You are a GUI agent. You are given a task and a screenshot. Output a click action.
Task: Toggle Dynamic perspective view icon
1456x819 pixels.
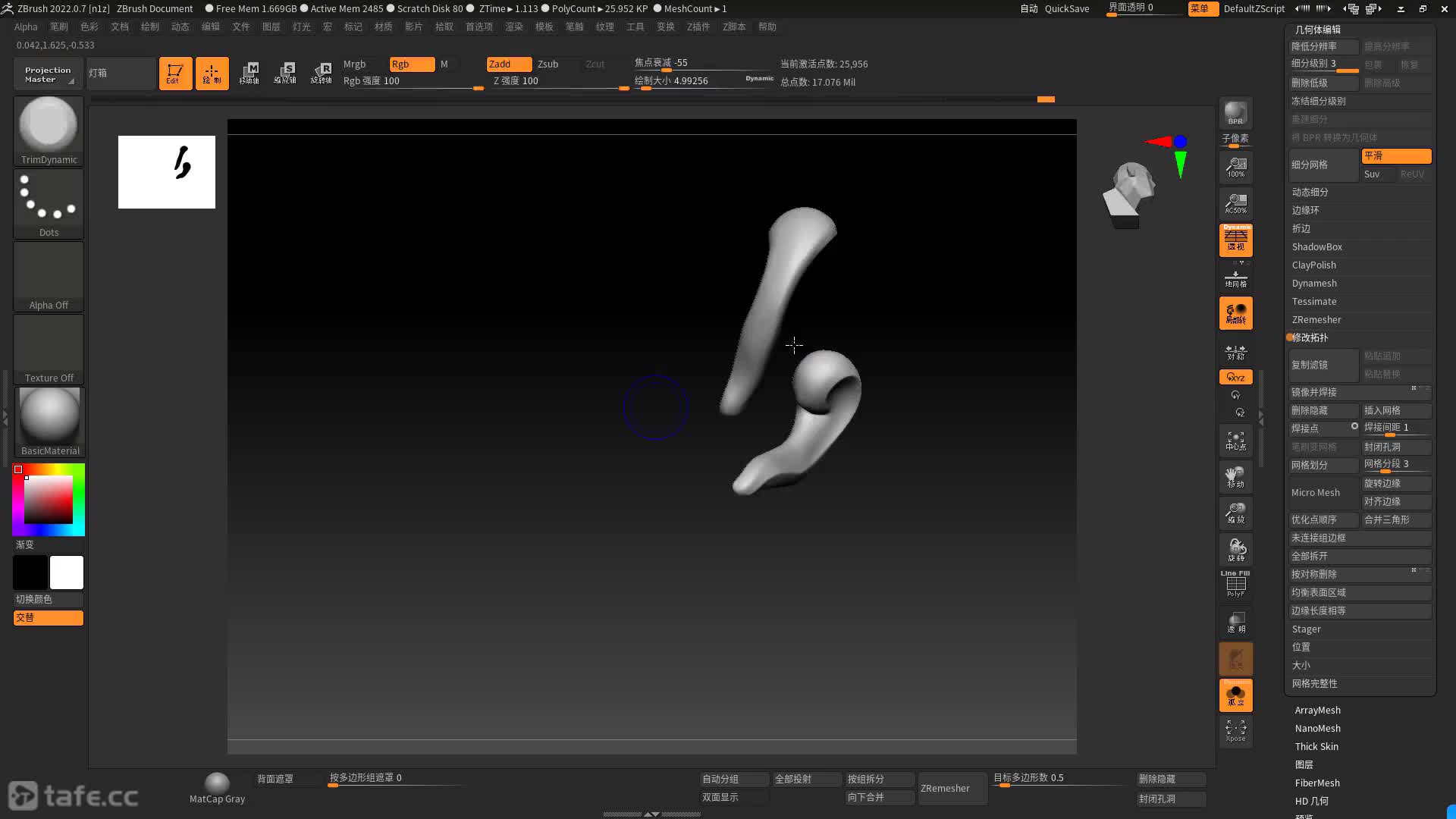tap(1235, 240)
